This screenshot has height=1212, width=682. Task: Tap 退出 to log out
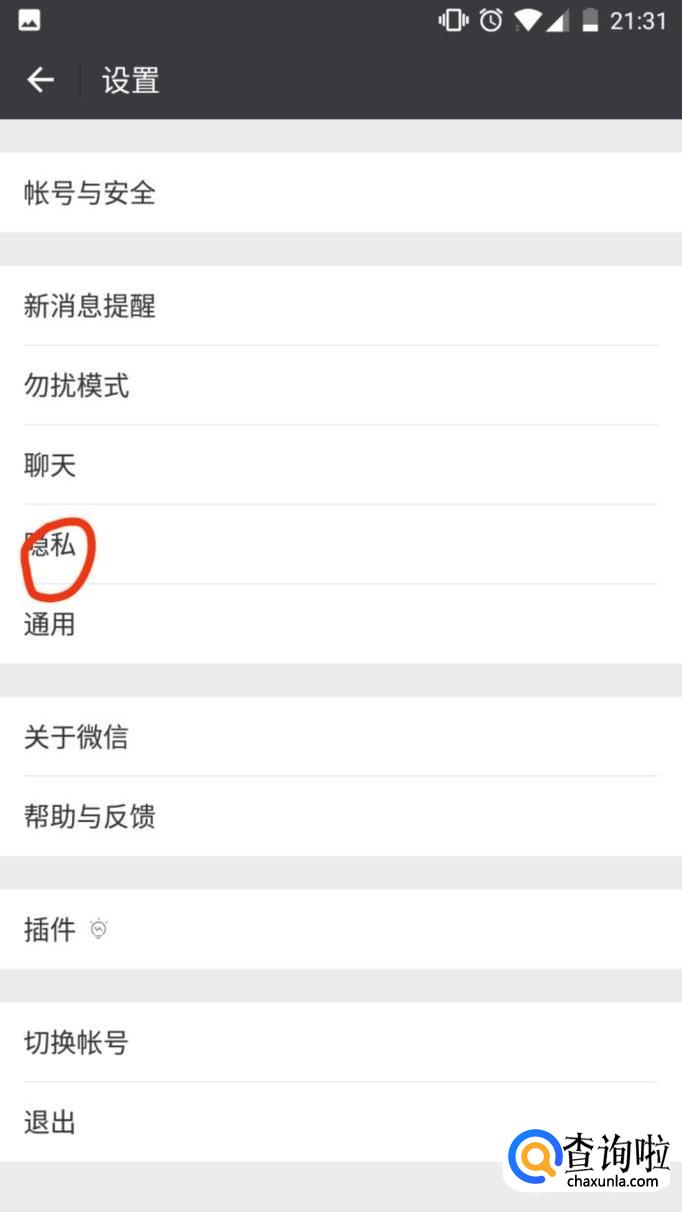[341, 1122]
